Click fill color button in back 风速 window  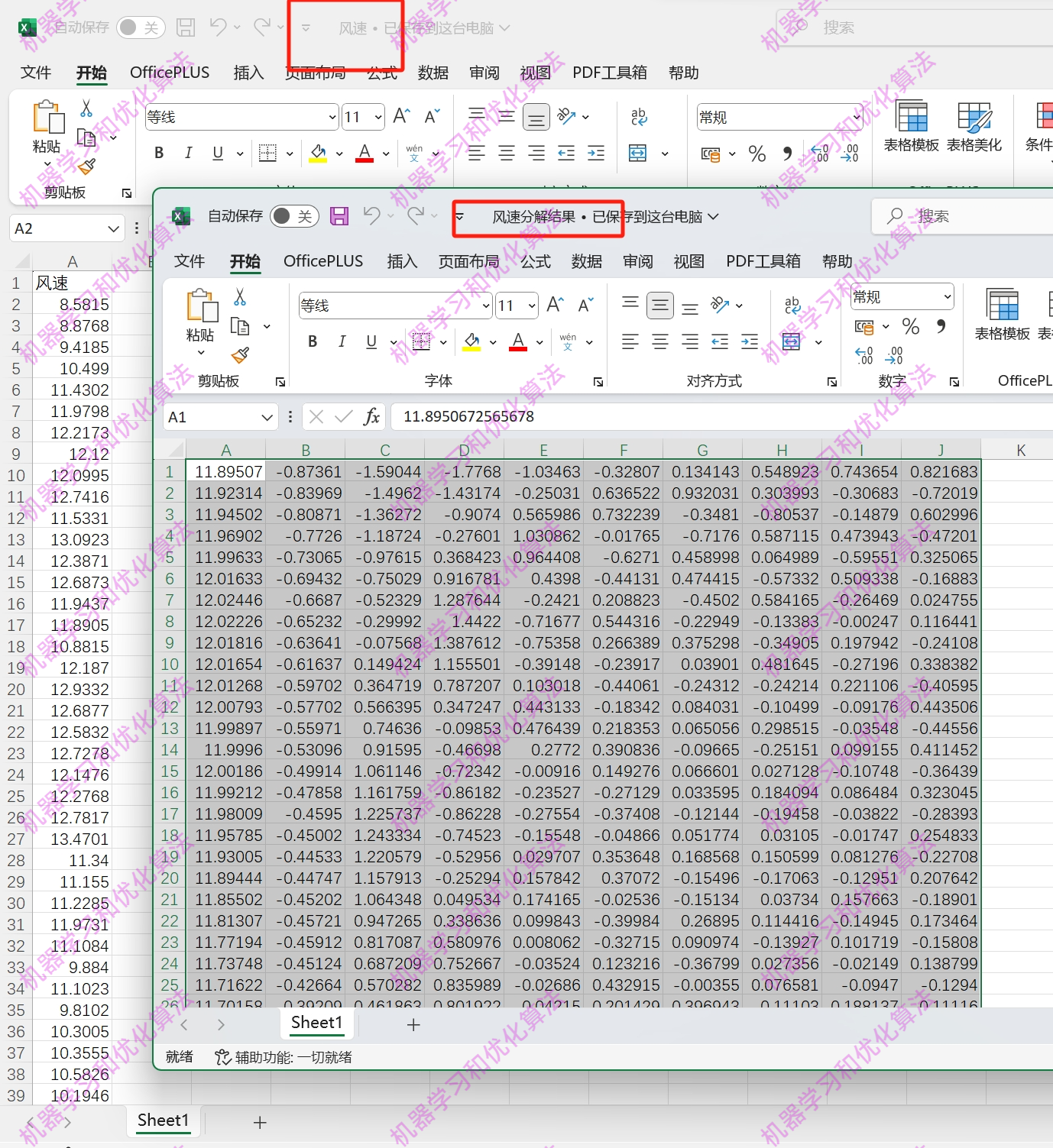pyautogui.click(x=319, y=153)
